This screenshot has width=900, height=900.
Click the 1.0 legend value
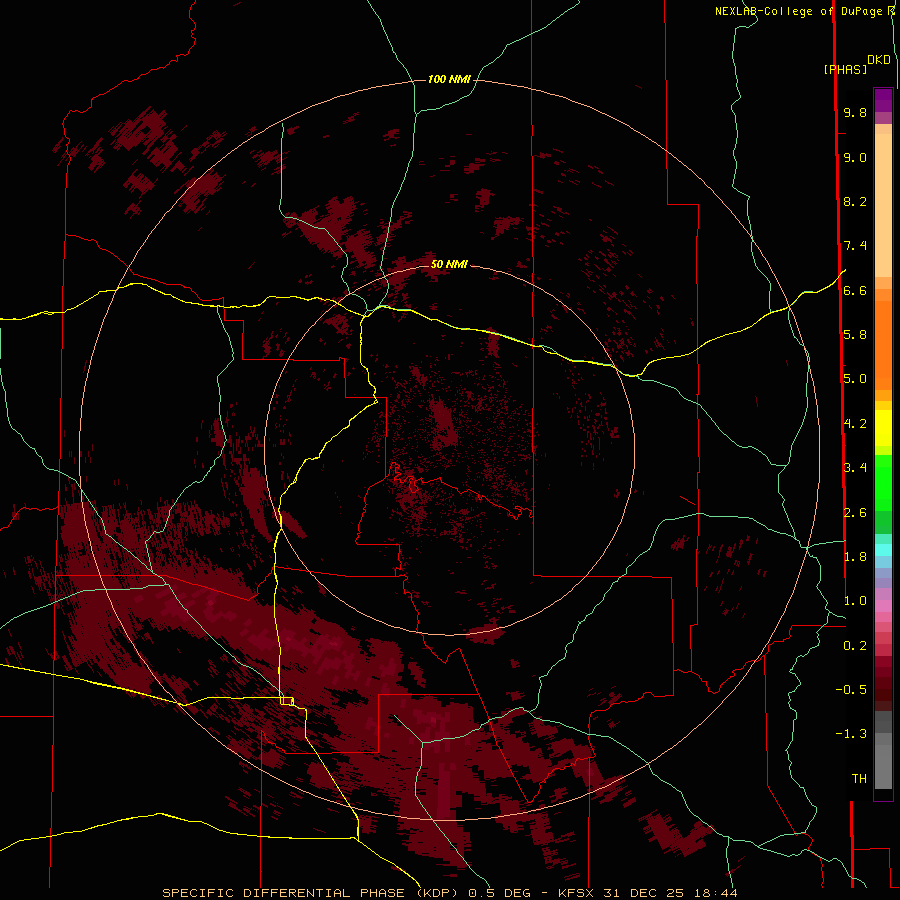(x=855, y=601)
